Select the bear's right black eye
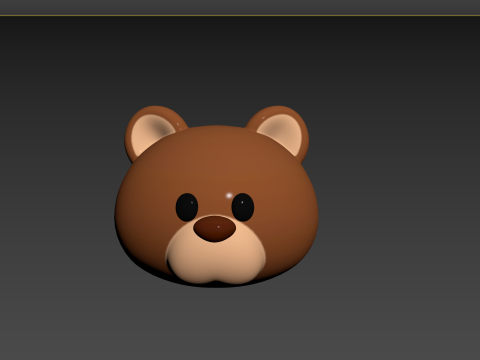This screenshot has height=360, width=480. (243, 207)
